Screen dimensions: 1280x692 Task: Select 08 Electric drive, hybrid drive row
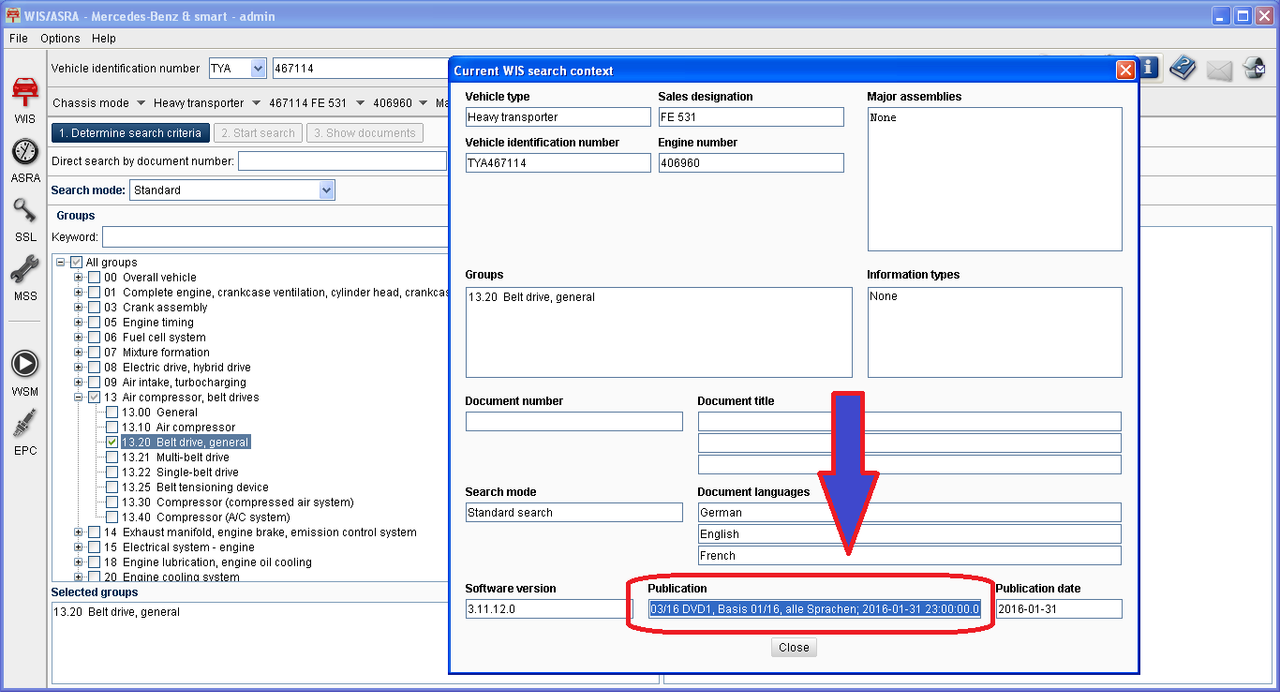coord(177,367)
